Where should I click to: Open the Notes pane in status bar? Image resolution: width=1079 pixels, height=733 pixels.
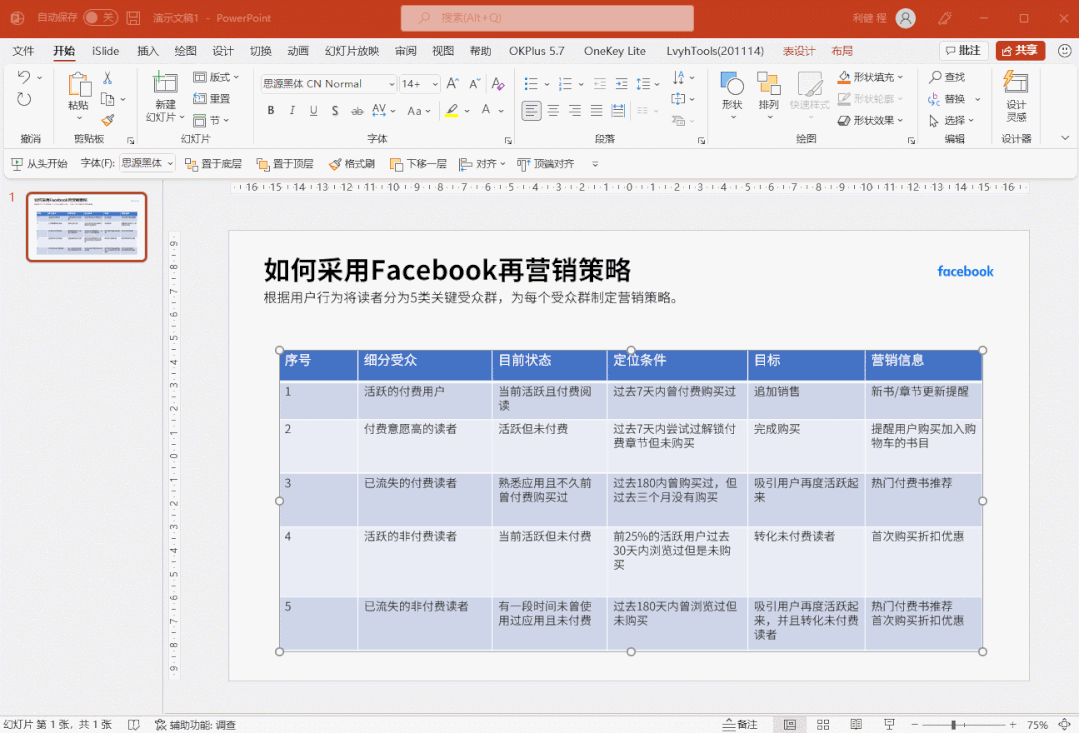coord(740,724)
